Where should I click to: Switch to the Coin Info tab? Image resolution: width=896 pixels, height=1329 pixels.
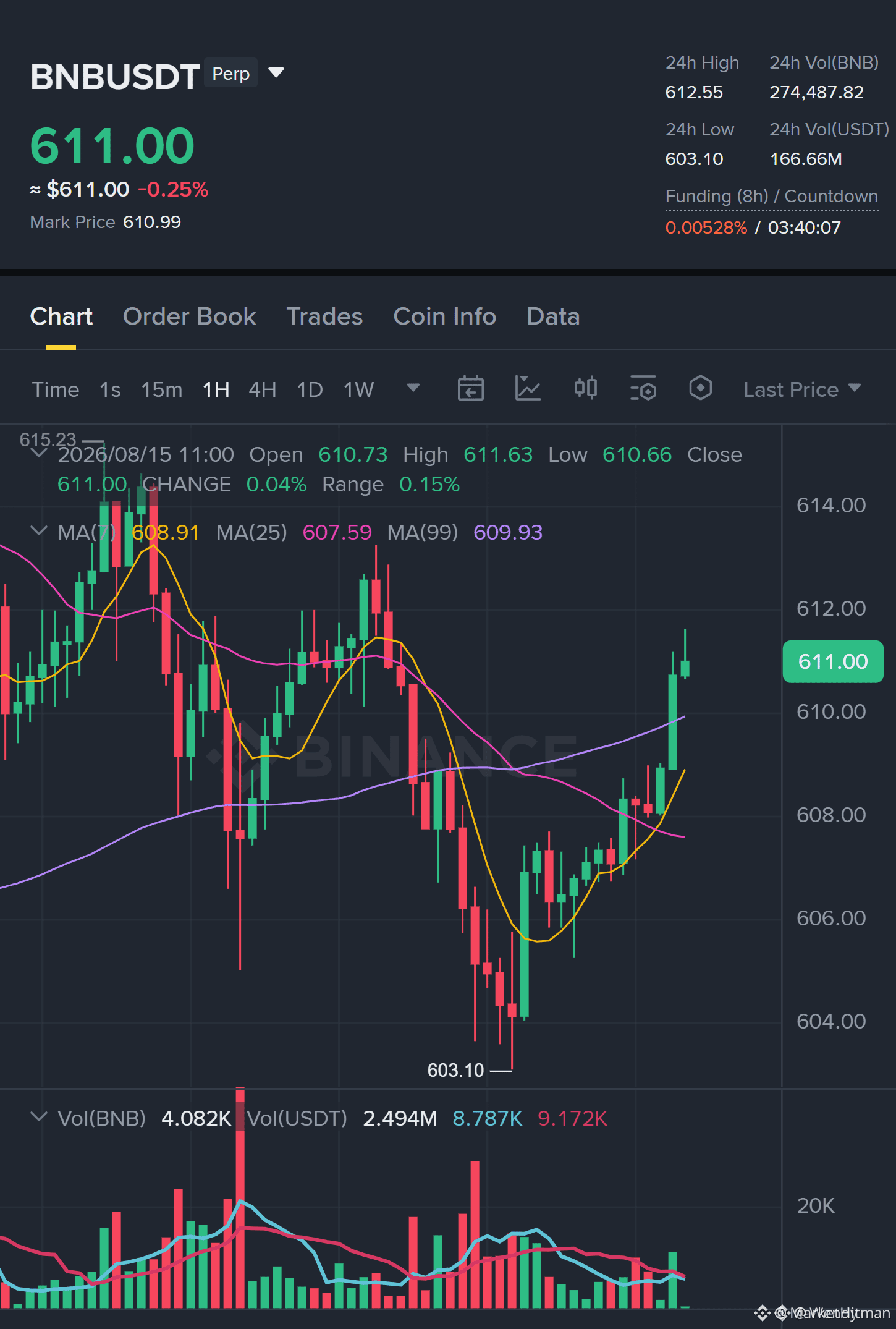pos(445,316)
